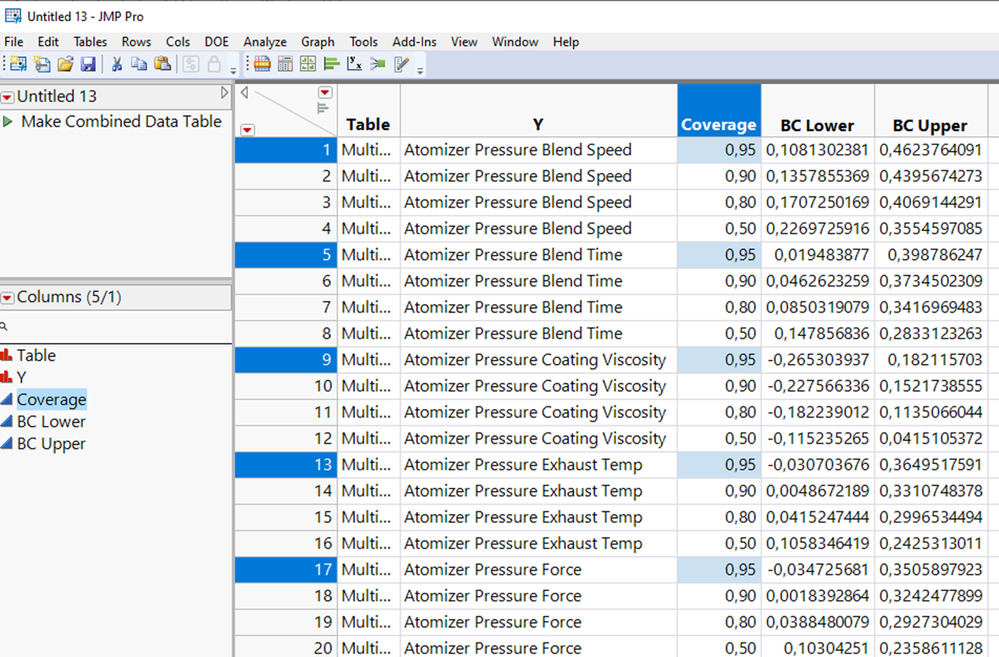This screenshot has width=999, height=657.
Task: Select BC Upper in the columns list
Action: (51, 444)
